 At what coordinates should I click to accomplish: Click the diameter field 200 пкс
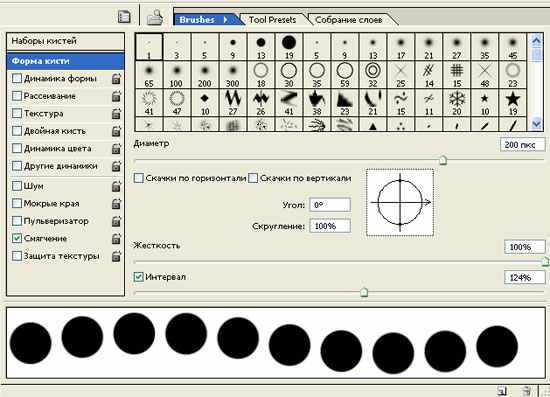(x=523, y=144)
